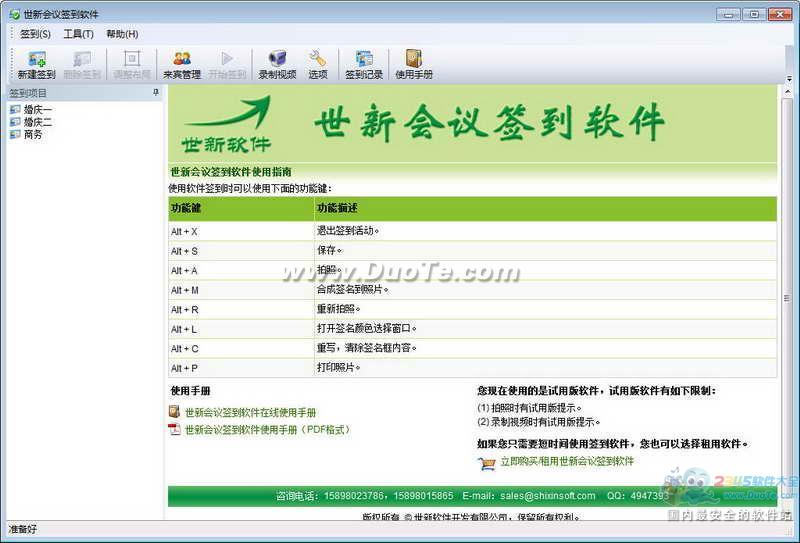
Task: Click the icon beside 婚庆二
Action: (x=15, y=122)
